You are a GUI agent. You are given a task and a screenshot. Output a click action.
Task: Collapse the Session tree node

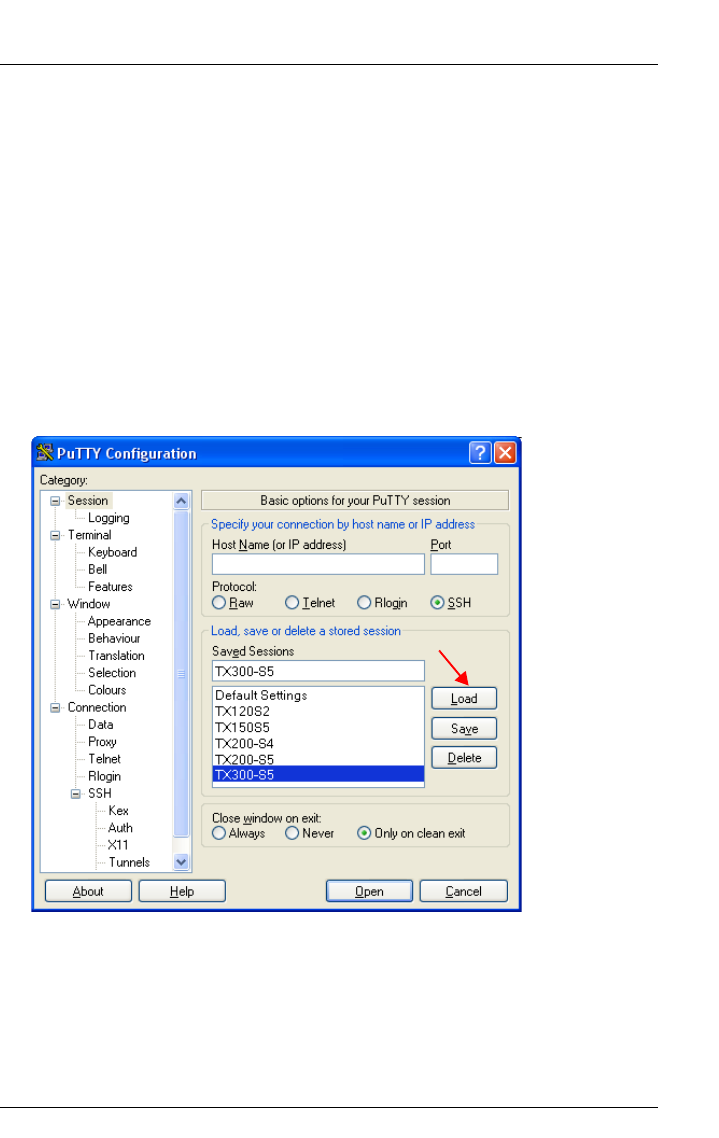(55, 501)
